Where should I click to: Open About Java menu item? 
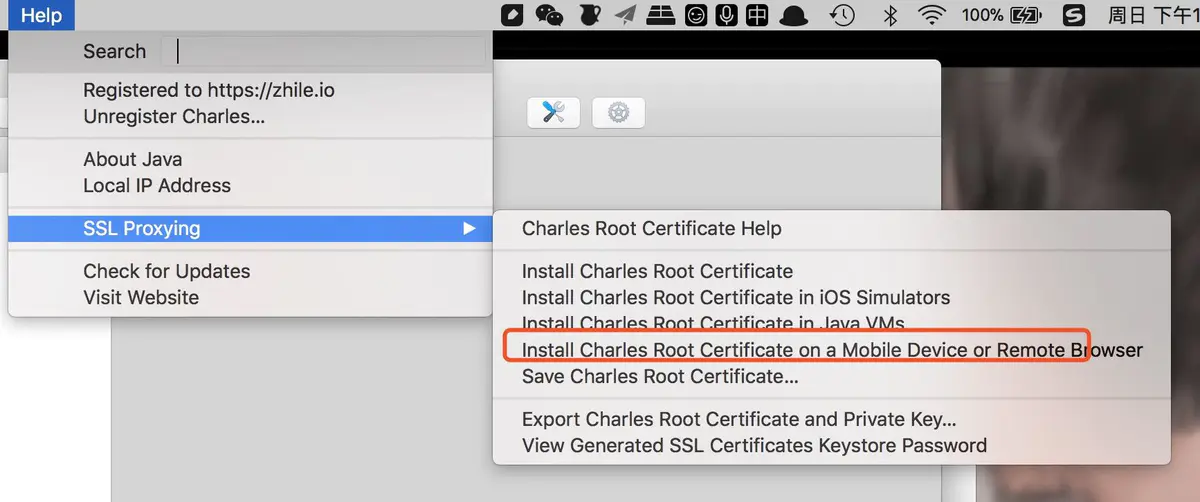(133, 159)
